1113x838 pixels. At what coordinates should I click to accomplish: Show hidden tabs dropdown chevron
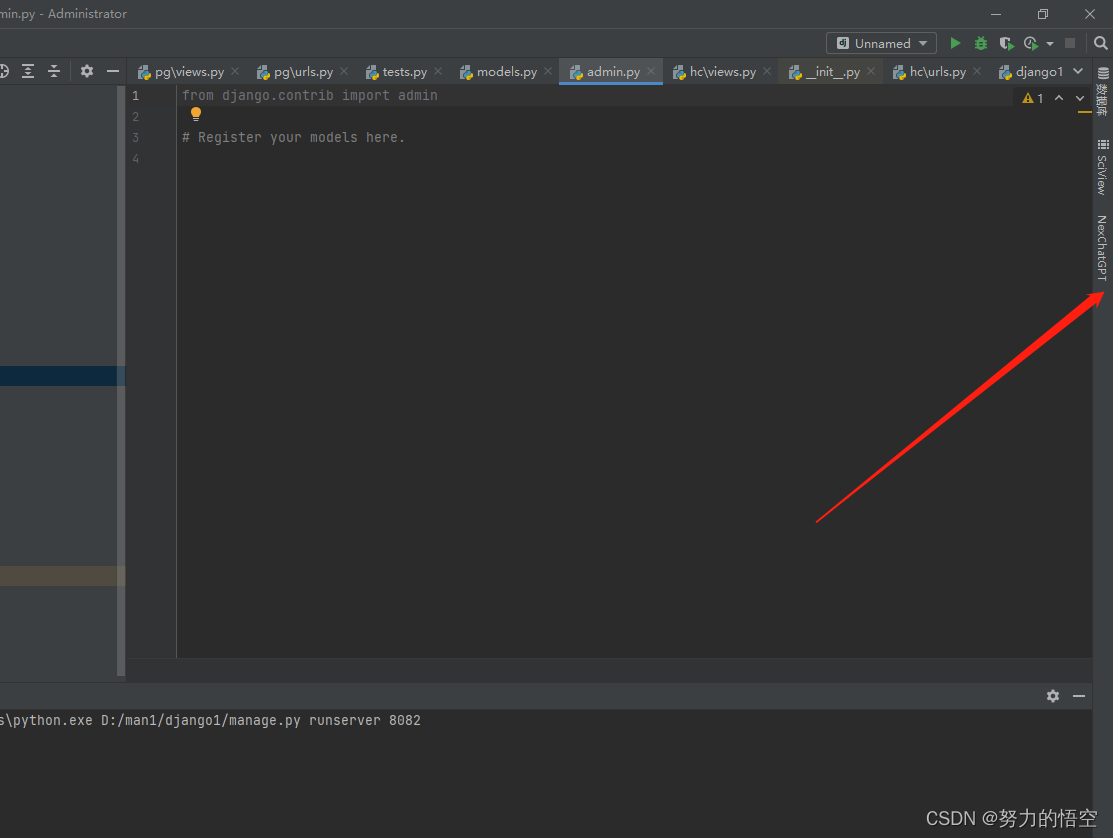coord(1078,71)
